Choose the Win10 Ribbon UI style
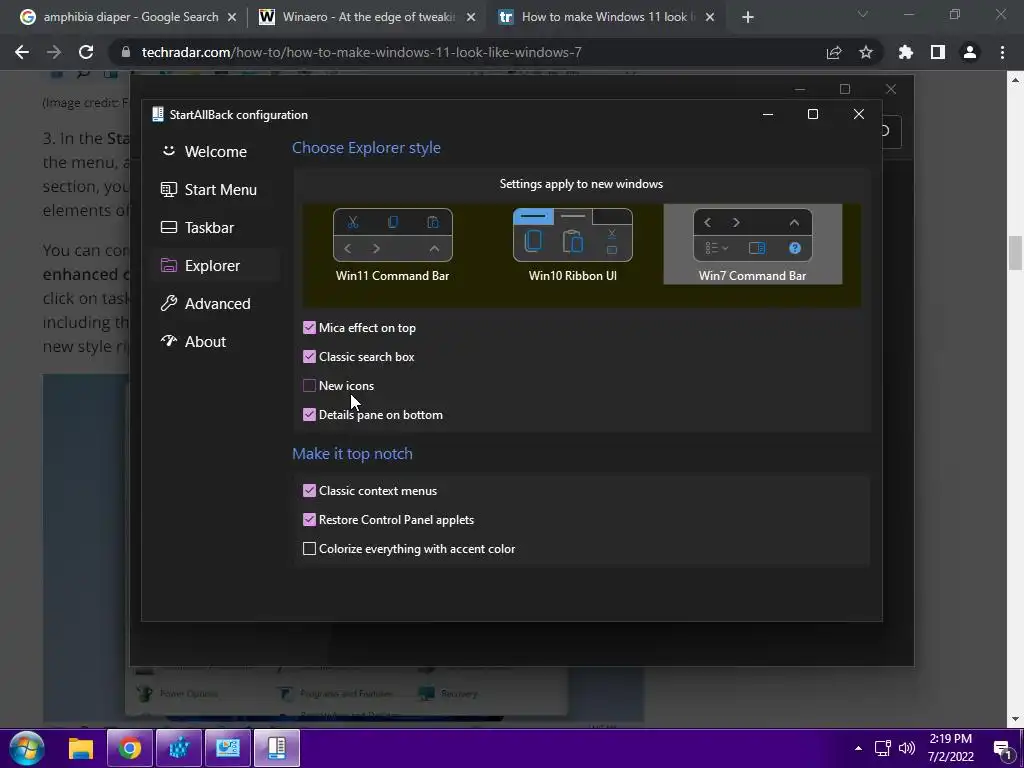This screenshot has height=768, width=1024. (573, 244)
